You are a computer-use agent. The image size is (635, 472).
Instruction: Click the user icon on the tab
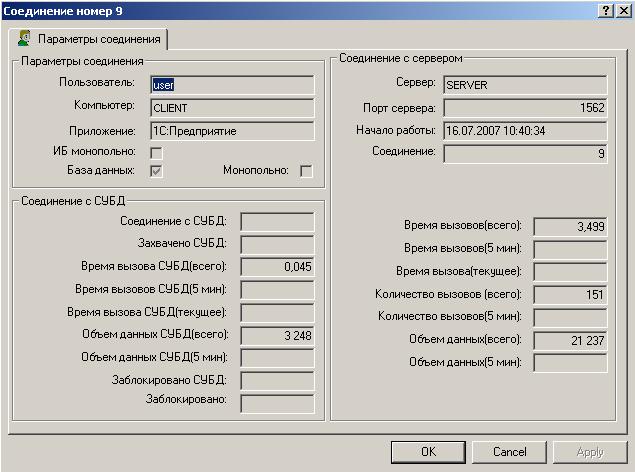coord(24,40)
